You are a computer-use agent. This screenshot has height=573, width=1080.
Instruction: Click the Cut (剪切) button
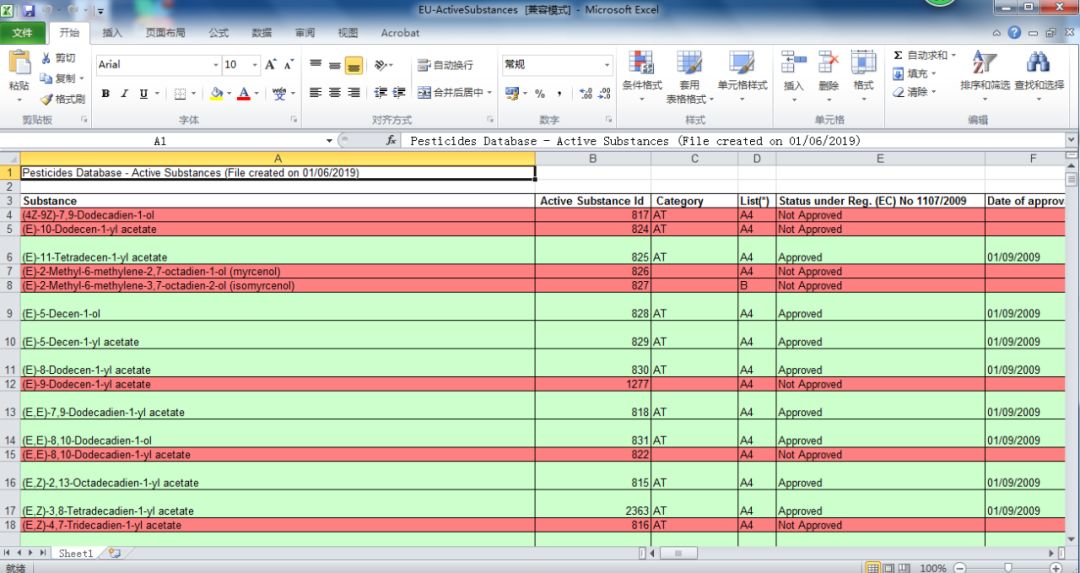(x=58, y=58)
